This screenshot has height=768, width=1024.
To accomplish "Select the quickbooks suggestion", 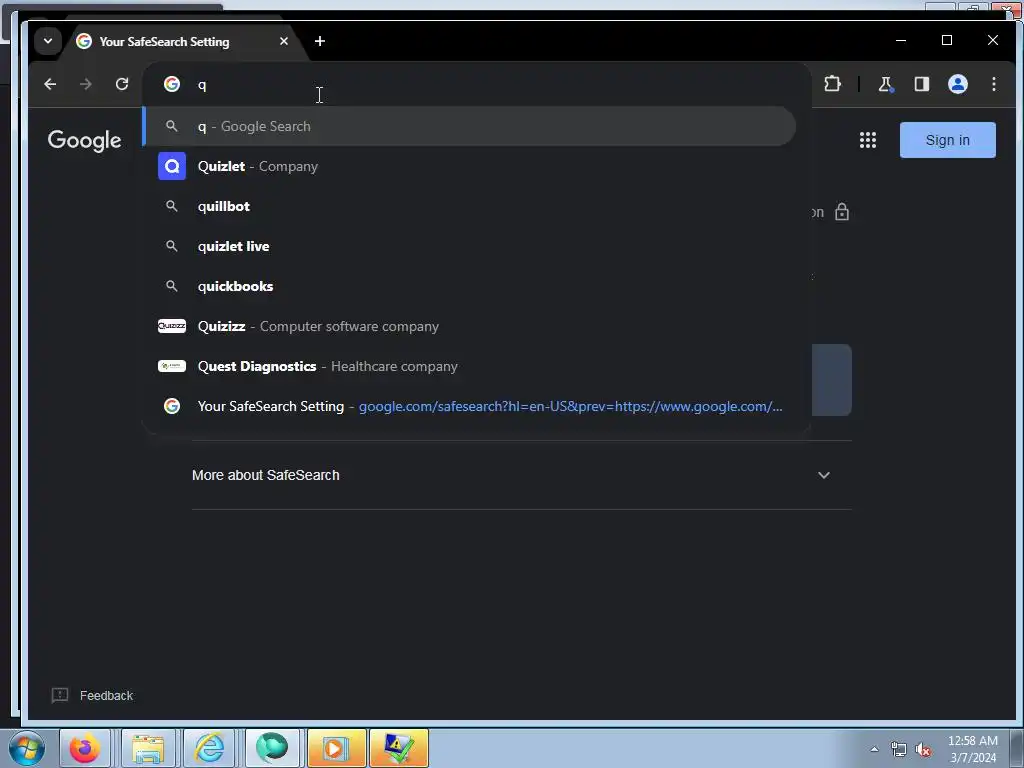I will coord(470,286).
